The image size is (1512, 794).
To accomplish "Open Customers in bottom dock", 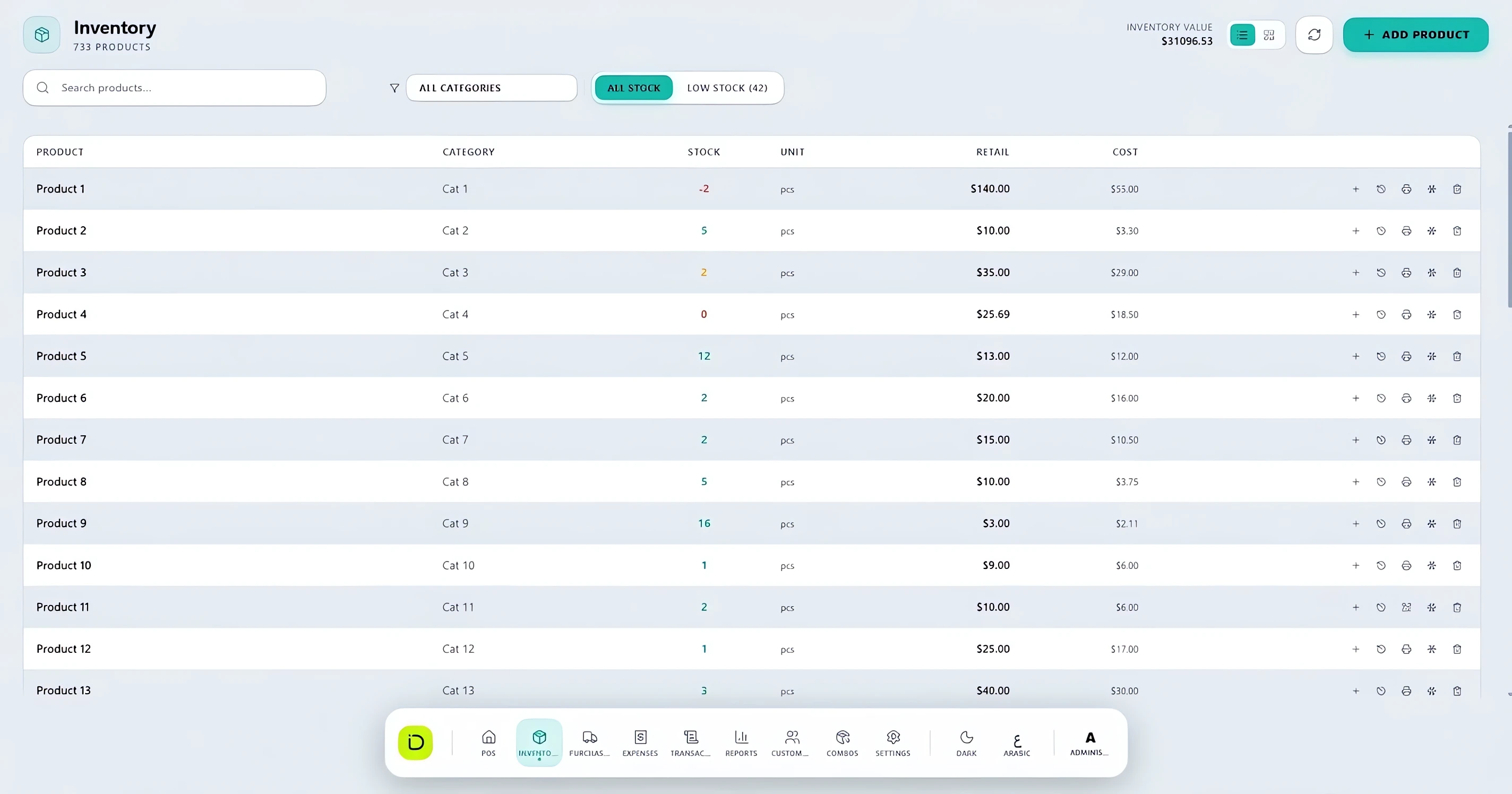I will pos(792,743).
